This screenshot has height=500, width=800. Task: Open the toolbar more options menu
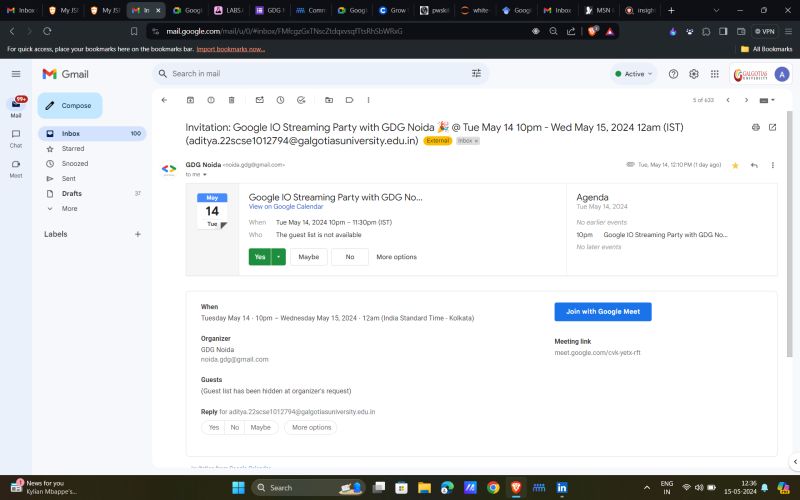368,100
